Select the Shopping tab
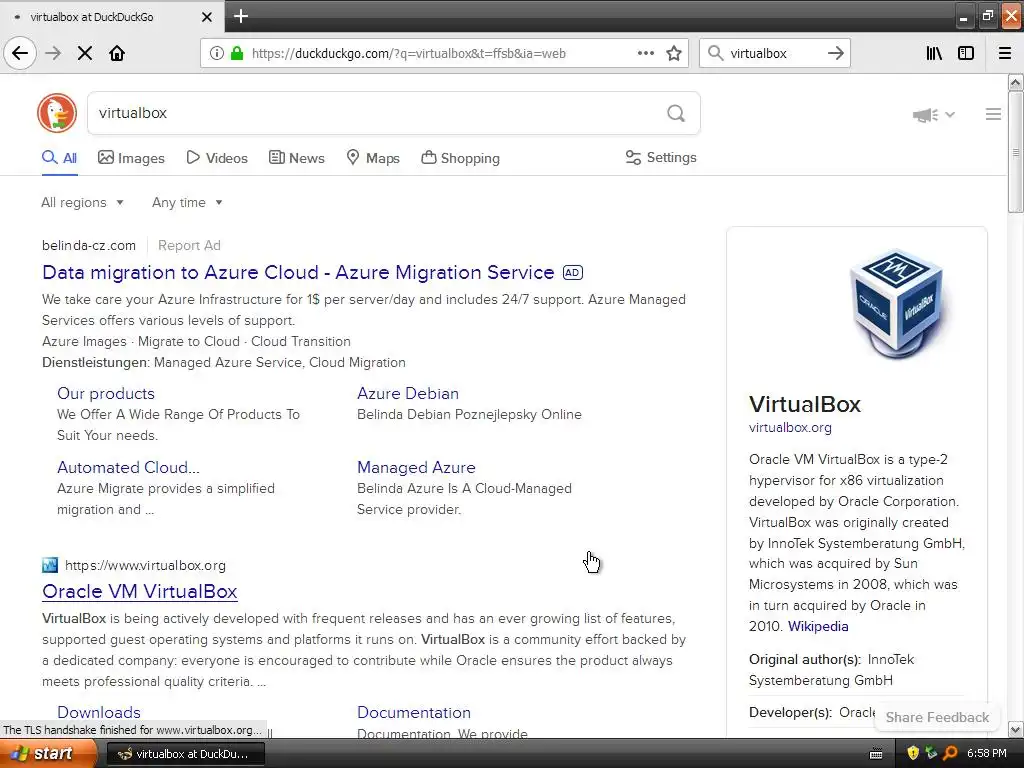The height and width of the screenshot is (768, 1024). click(460, 158)
